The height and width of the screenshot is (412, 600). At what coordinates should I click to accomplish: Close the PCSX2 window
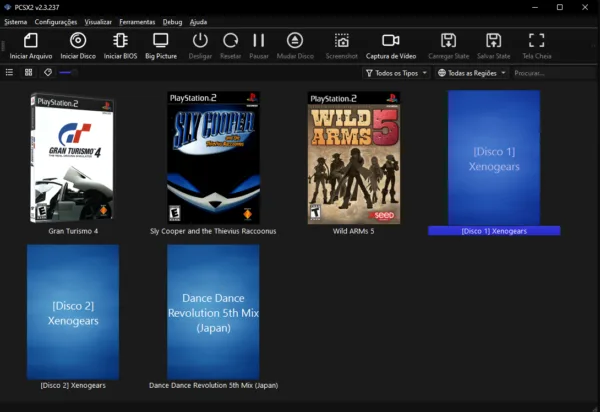tap(585, 7)
